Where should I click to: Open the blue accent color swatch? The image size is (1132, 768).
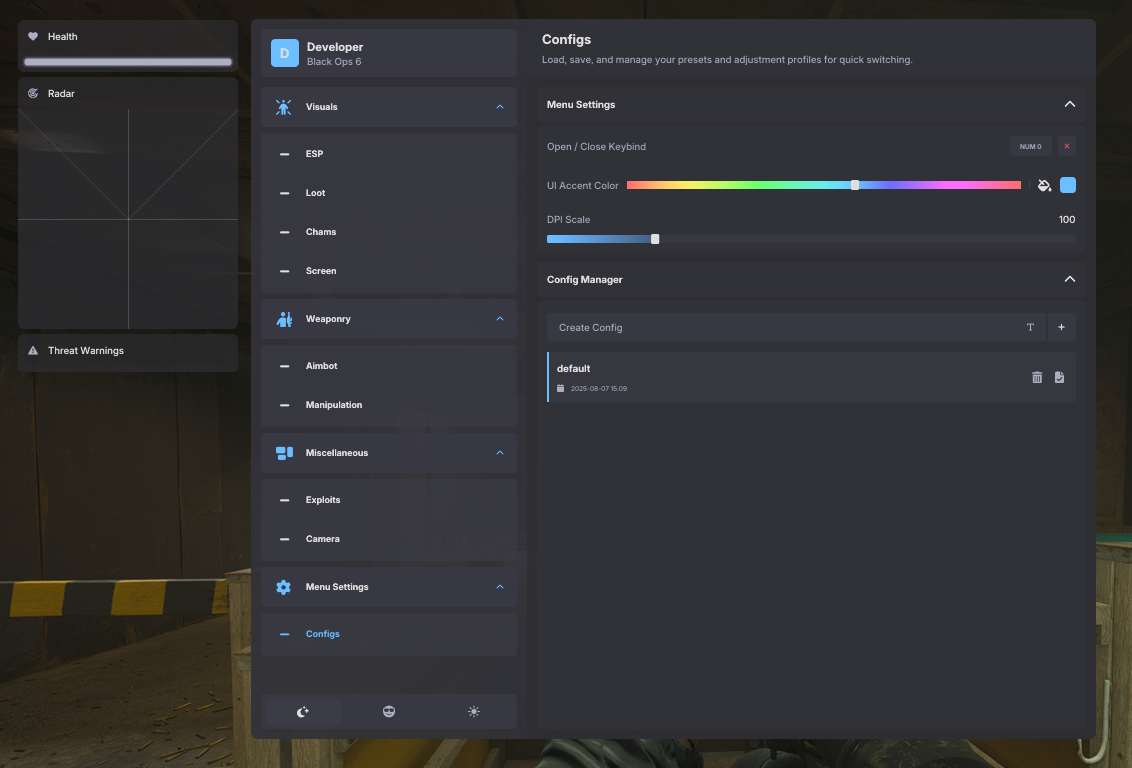tap(1068, 185)
